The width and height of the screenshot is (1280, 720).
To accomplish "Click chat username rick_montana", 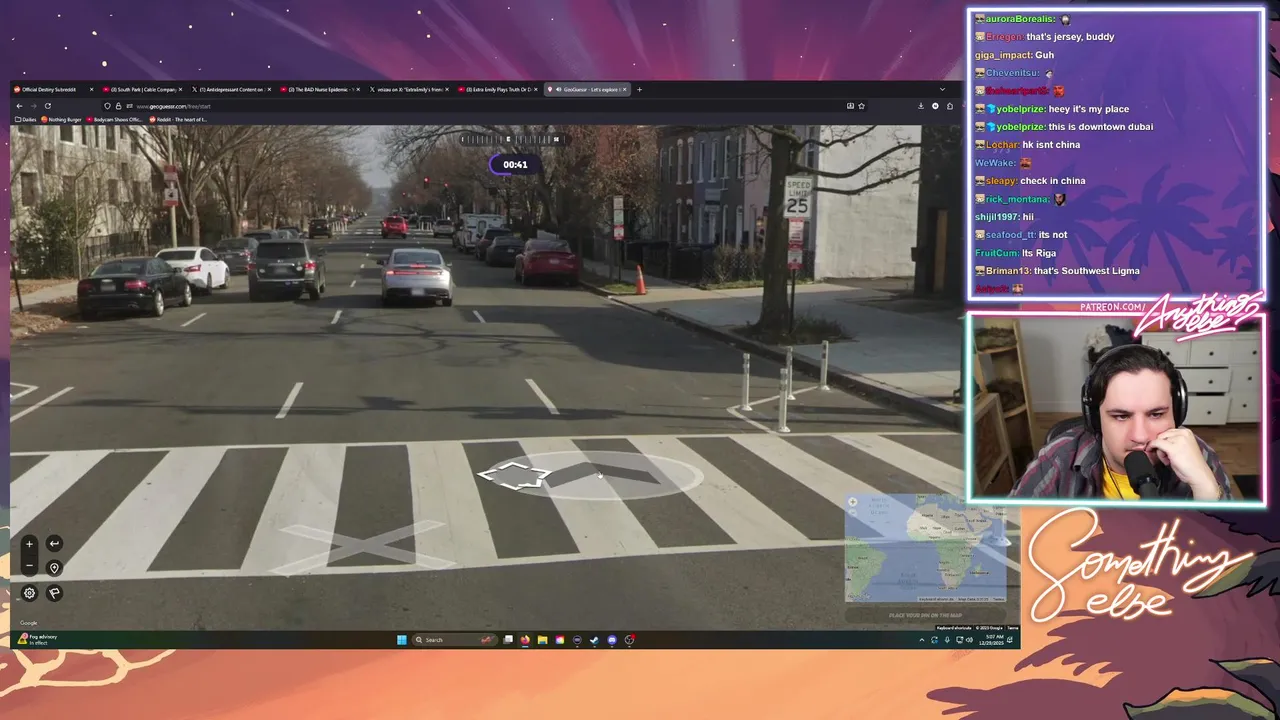I will click(1017, 199).
